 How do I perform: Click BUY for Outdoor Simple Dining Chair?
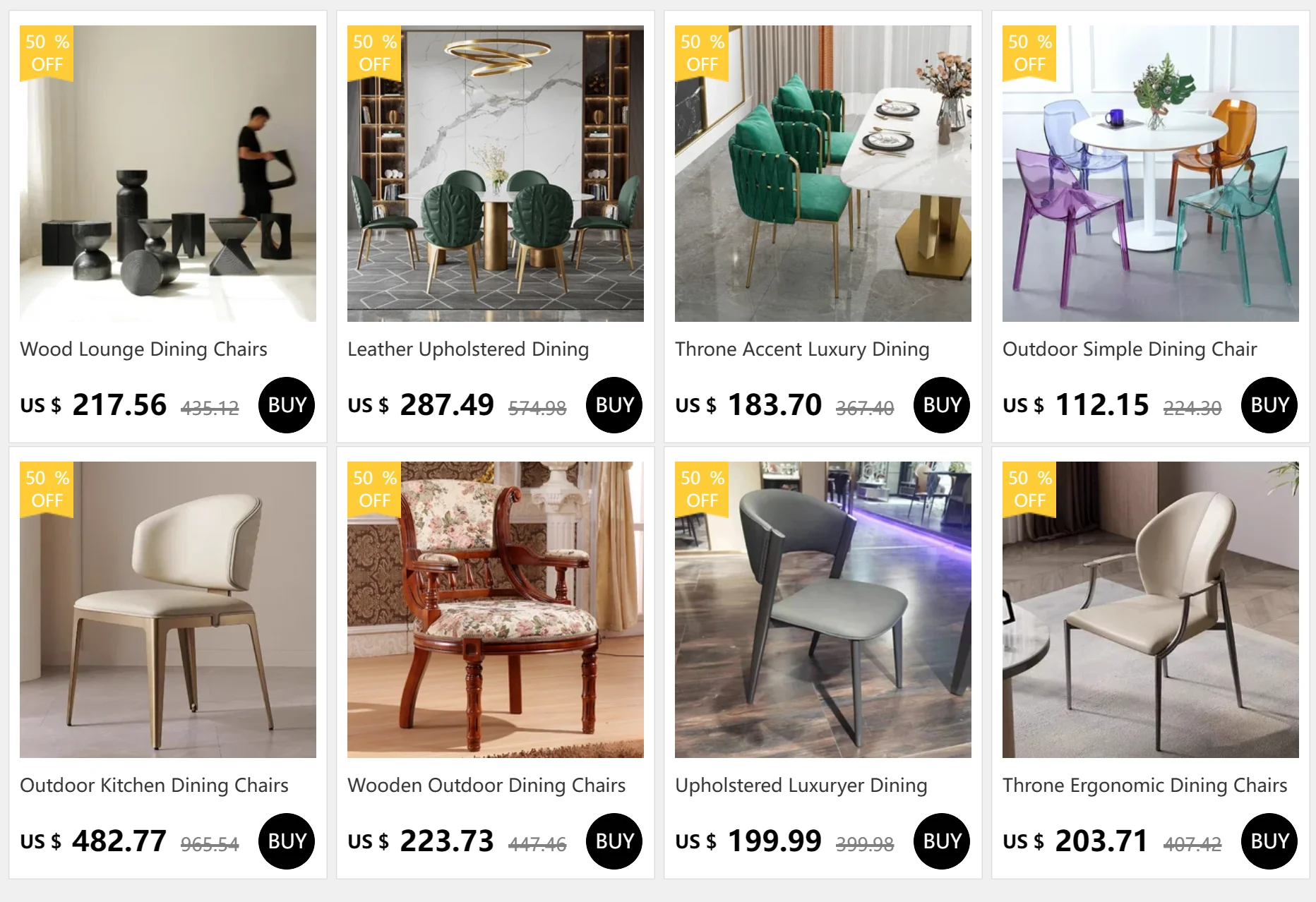[x=1269, y=405]
